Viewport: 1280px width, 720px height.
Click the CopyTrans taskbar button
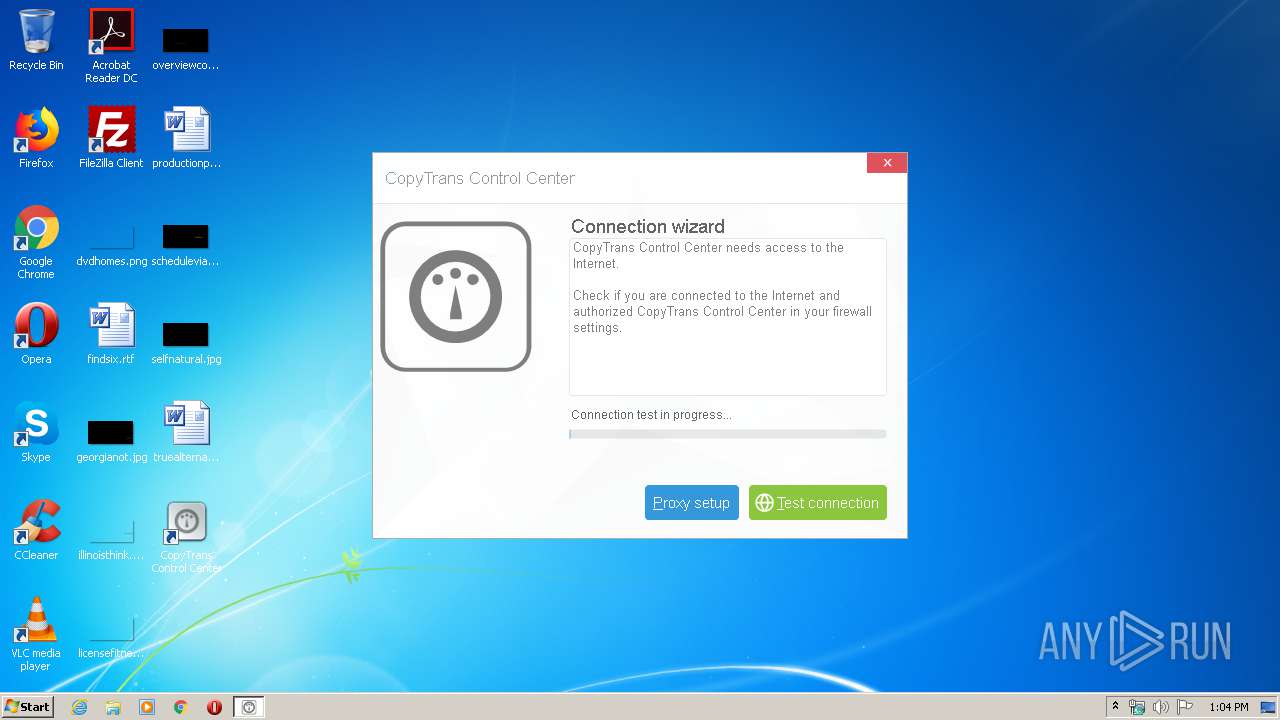(249, 707)
